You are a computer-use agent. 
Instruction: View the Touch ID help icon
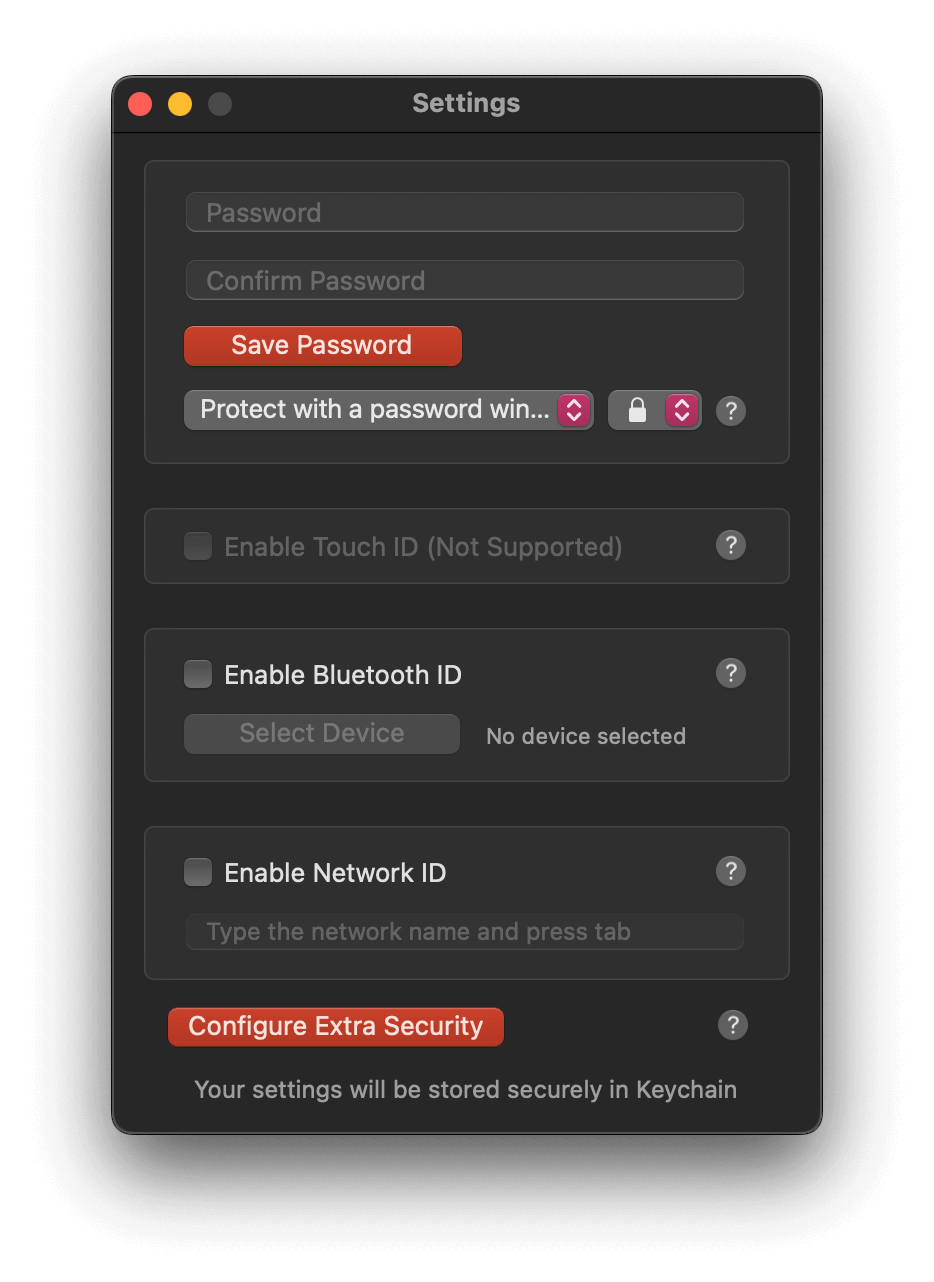pyautogui.click(x=730, y=545)
